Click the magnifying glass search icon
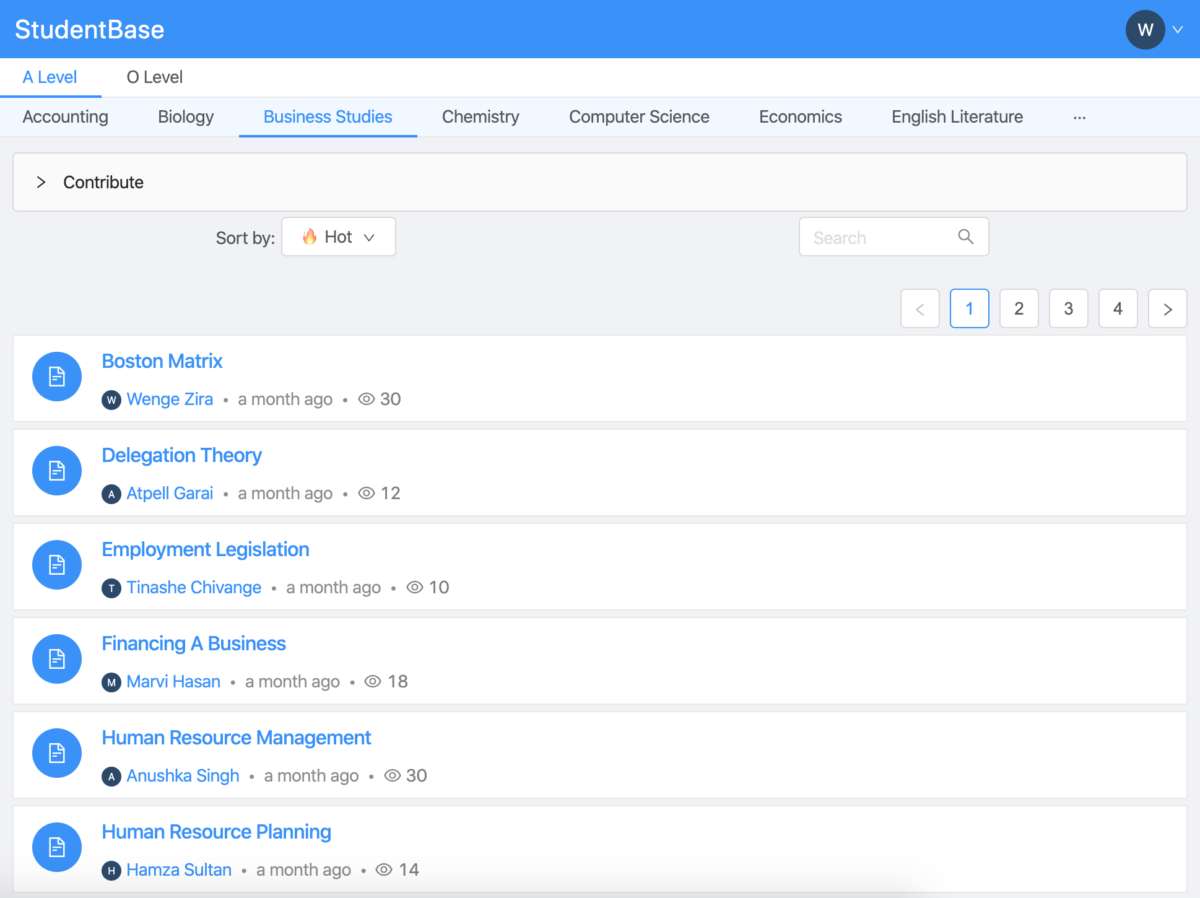Image resolution: width=1200 pixels, height=898 pixels. click(x=965, y=237)
